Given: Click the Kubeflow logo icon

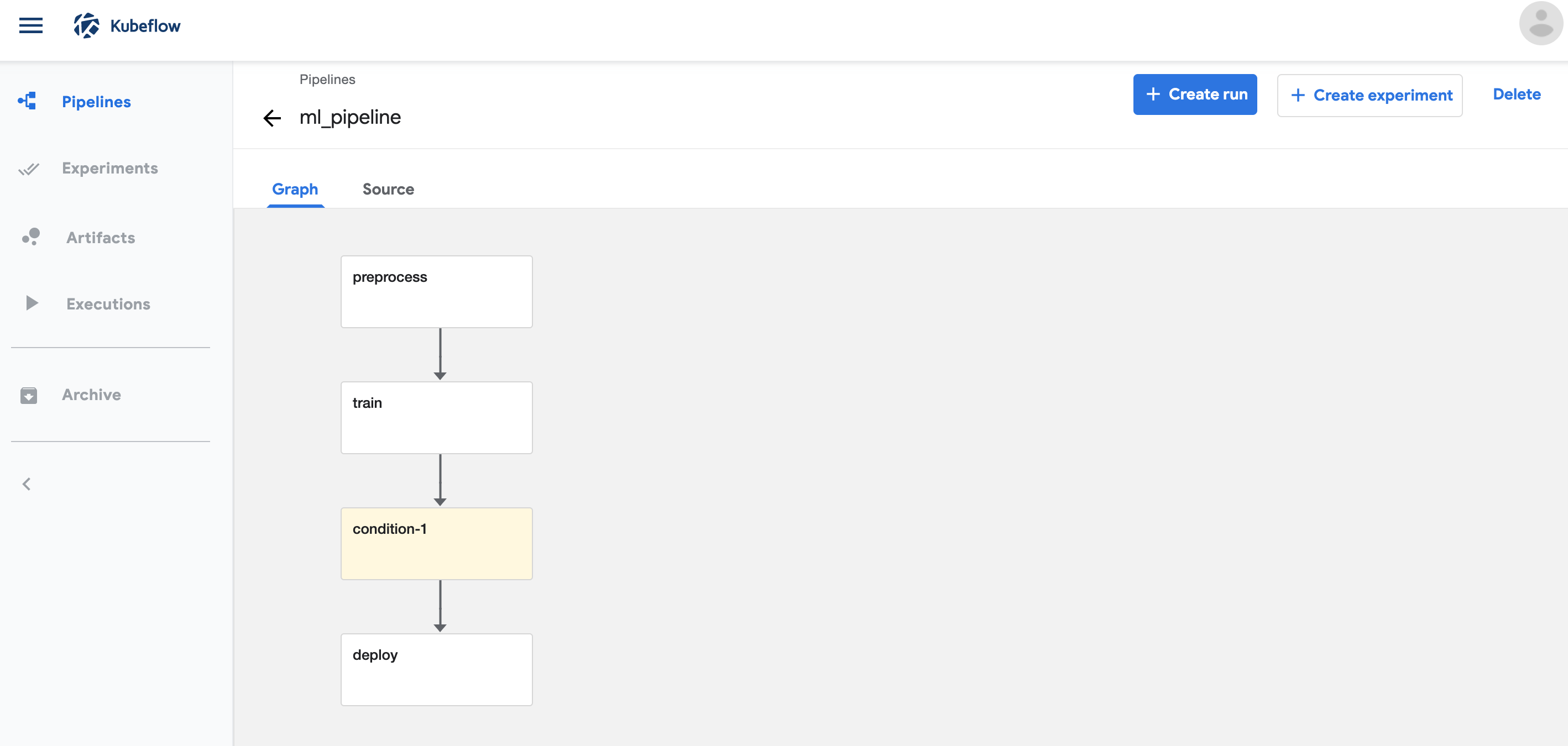Looking at the screenshot, I should [86, 25].
